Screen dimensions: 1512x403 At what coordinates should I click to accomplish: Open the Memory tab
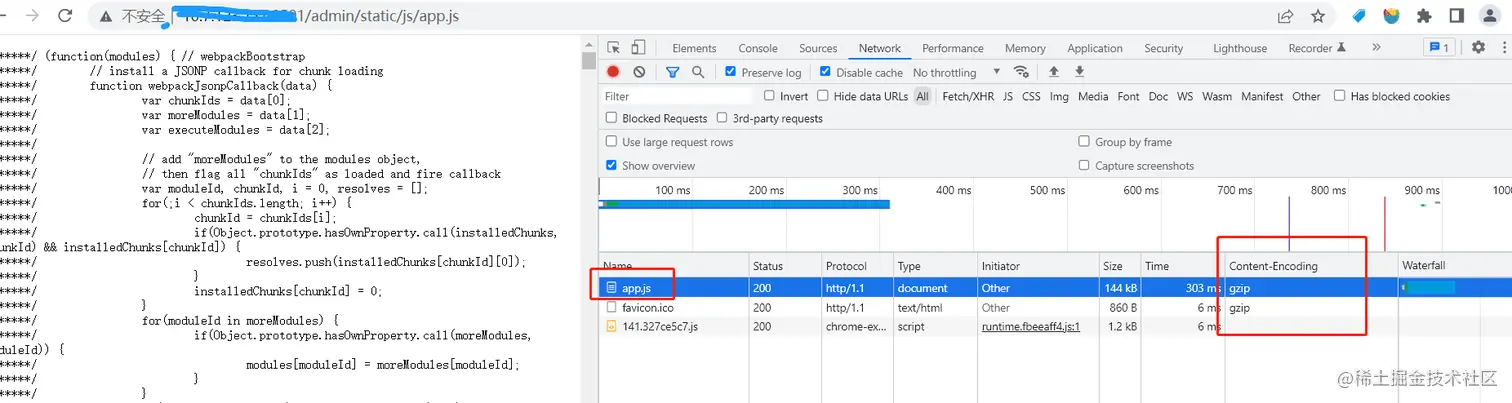(1025, 48)
